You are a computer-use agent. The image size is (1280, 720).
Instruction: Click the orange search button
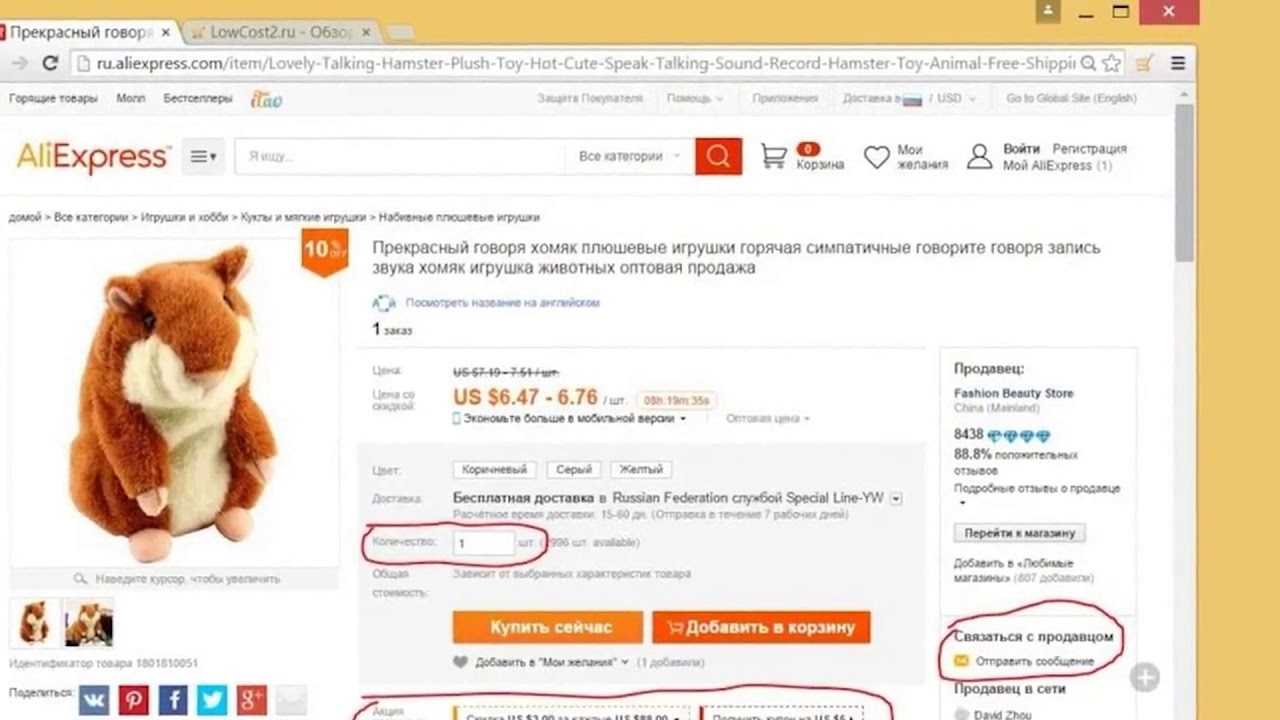click(x=718, y=156)
